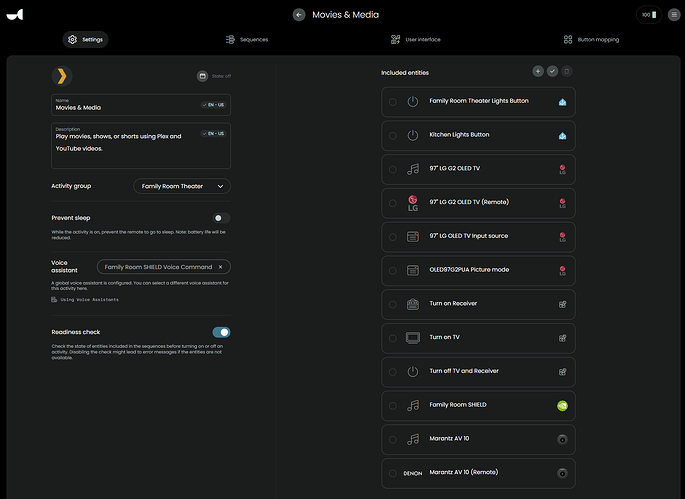
Task: Click TV screen icon on Turn on TV row
Action: tap(413, 338)
